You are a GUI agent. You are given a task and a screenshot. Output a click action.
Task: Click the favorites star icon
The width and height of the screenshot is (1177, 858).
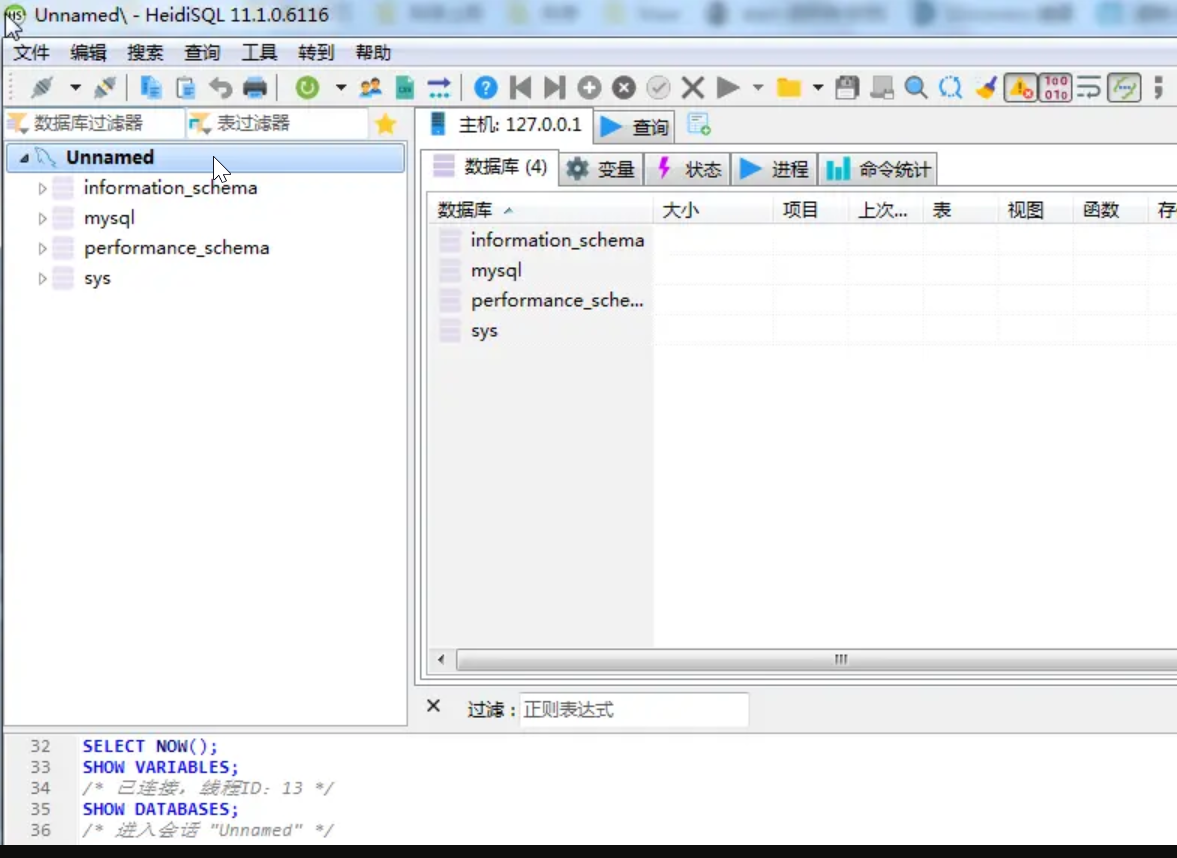[x=386, y=124]
